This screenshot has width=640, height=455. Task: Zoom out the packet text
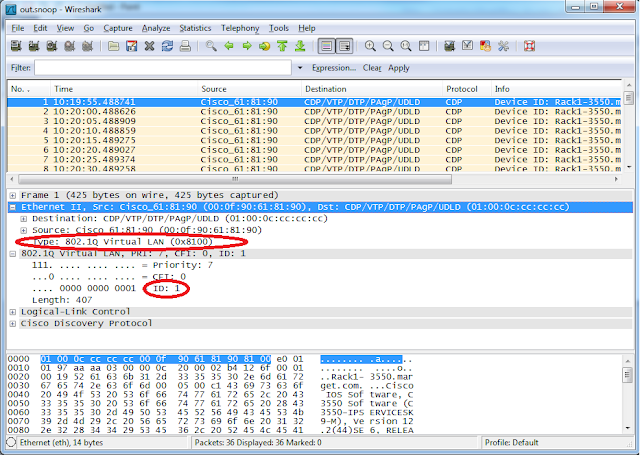388,46
